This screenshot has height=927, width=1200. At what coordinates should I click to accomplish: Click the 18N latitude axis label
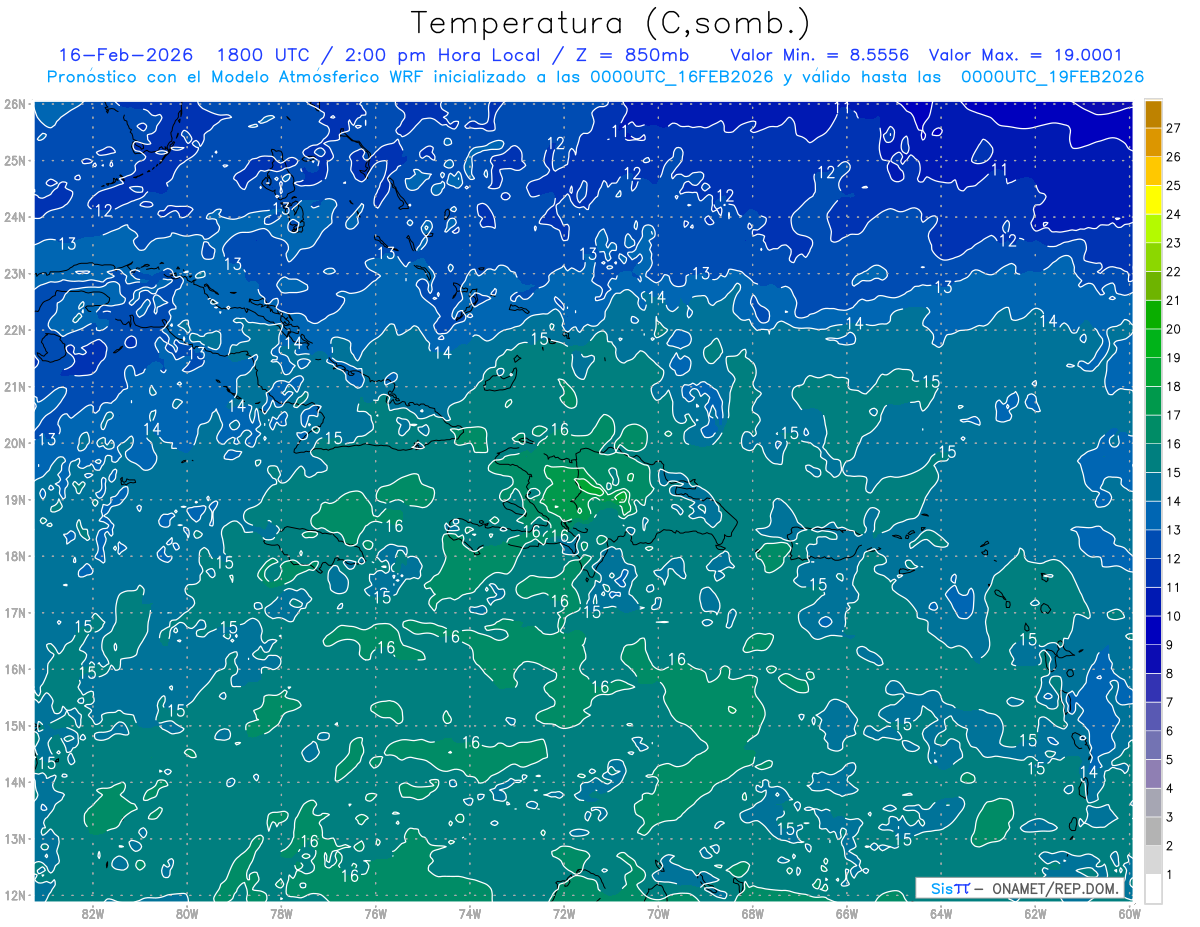15,556
